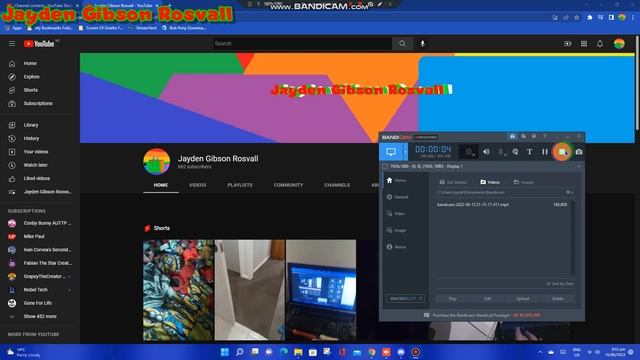The image size is (640, 360).
Task: Open Bandicam Image settings section
Action: pyautogui.click(x=396, y=230)
